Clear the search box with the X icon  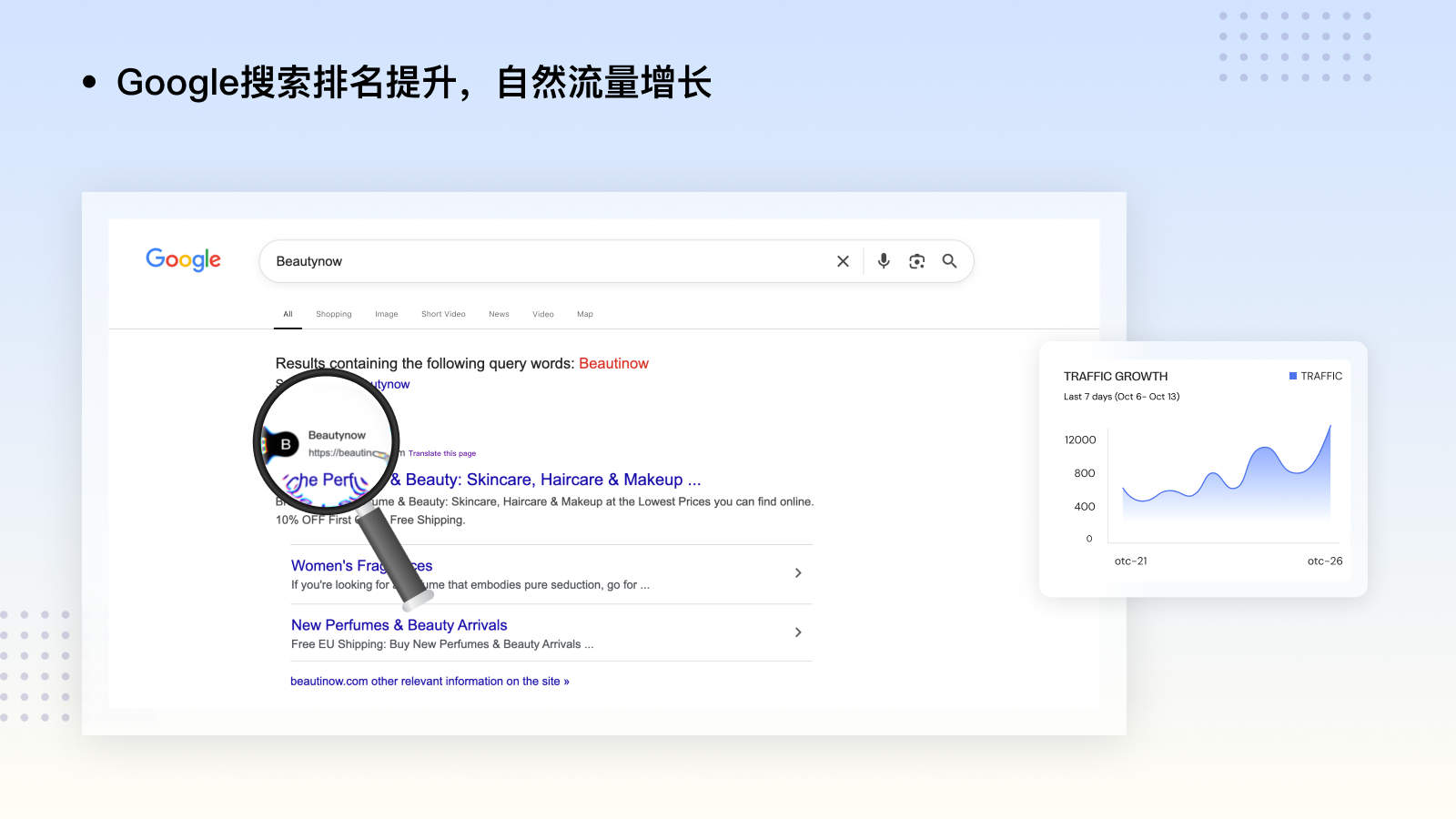tap(843, 261)
